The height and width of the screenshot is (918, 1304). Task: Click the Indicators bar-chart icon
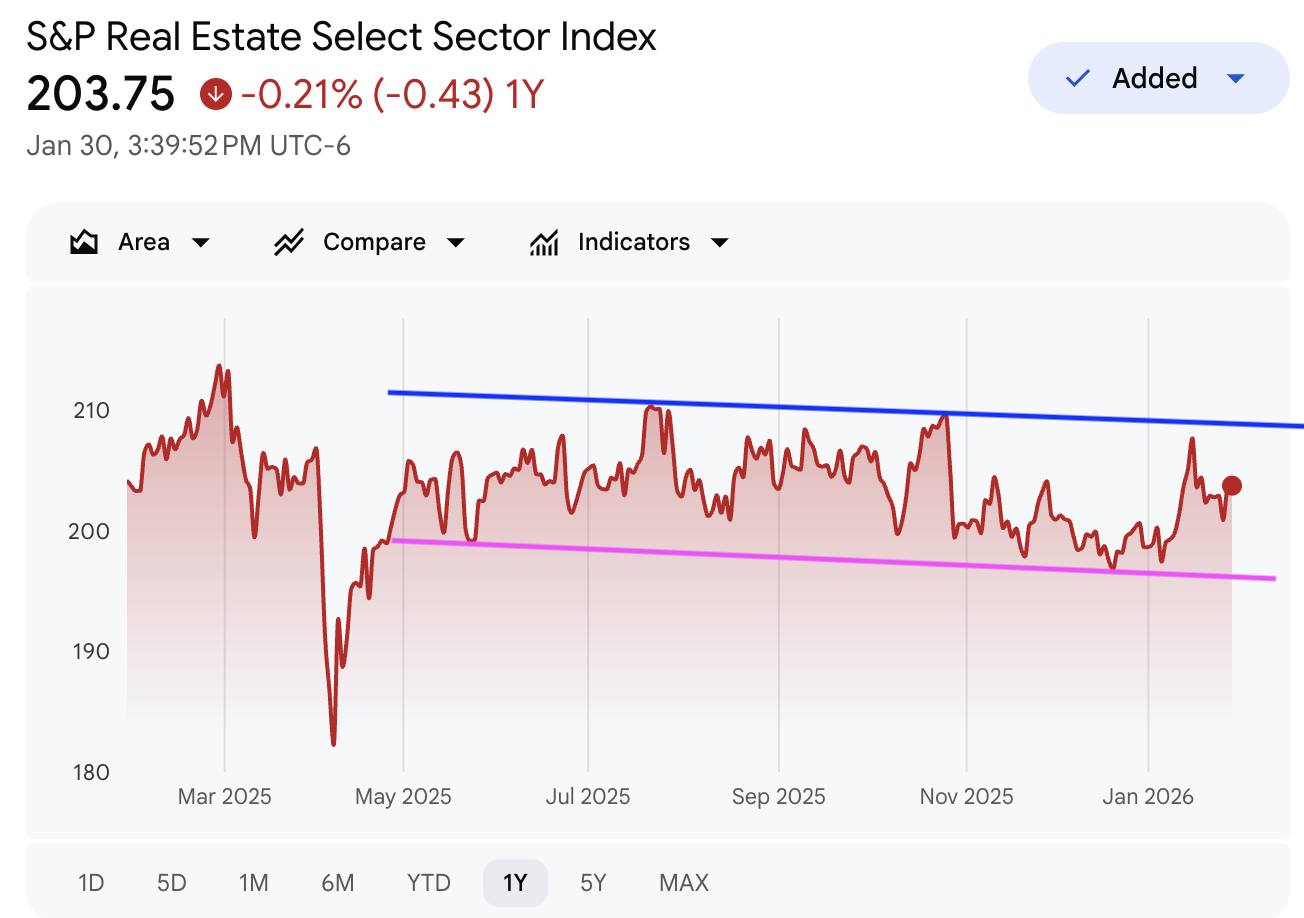tap(544, 242)
